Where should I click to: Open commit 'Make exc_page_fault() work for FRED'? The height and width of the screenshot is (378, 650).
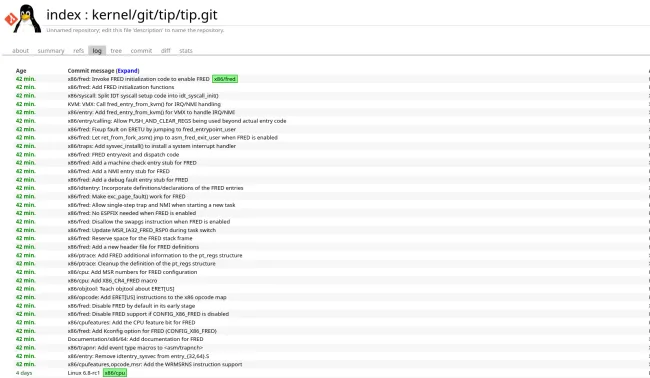126,196
